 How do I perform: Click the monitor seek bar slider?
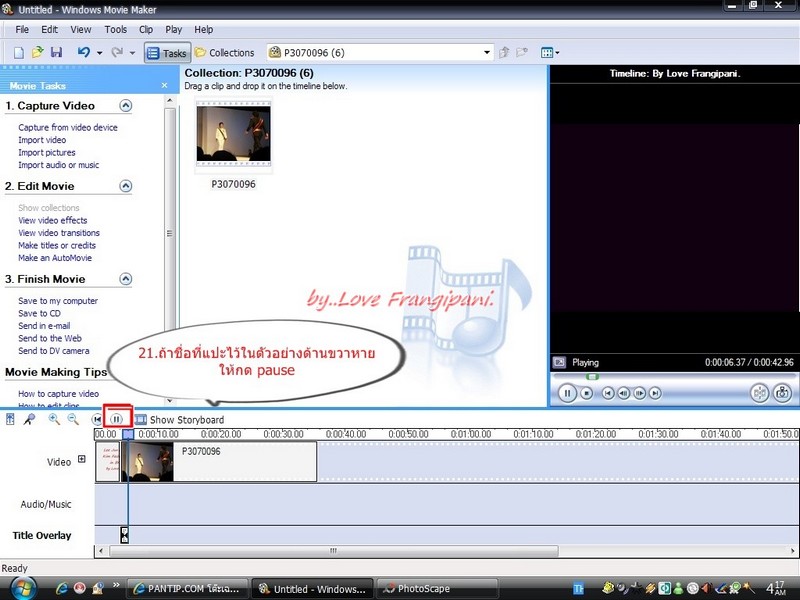click(x=592, y=377)
